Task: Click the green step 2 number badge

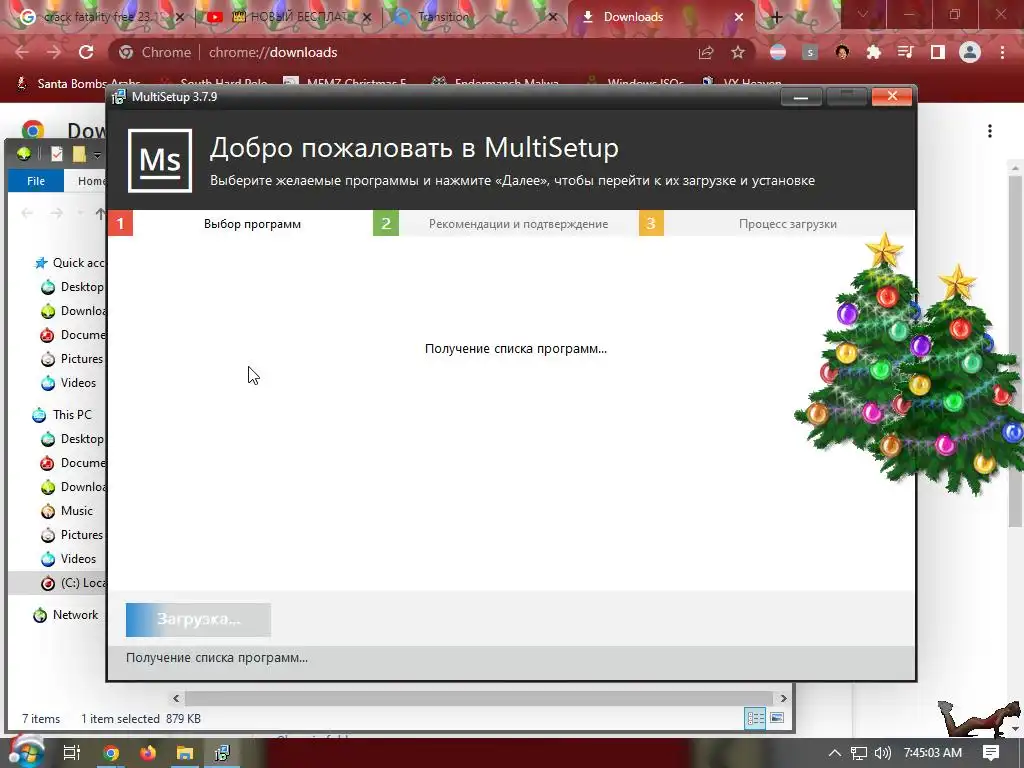Action: point(386,223)
